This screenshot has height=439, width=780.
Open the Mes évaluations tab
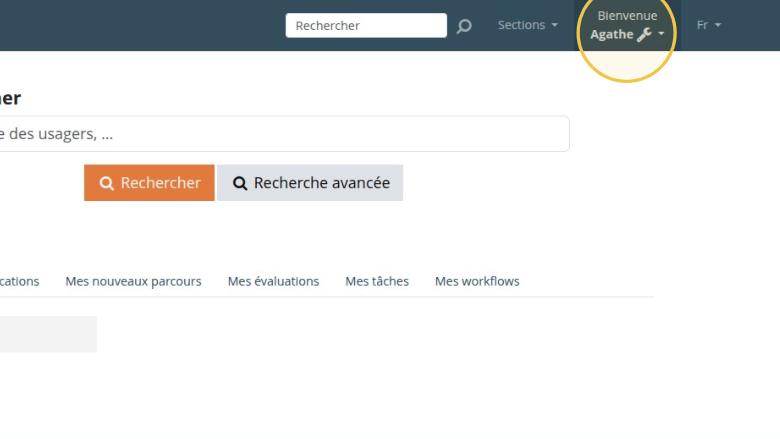coord(273,281)
